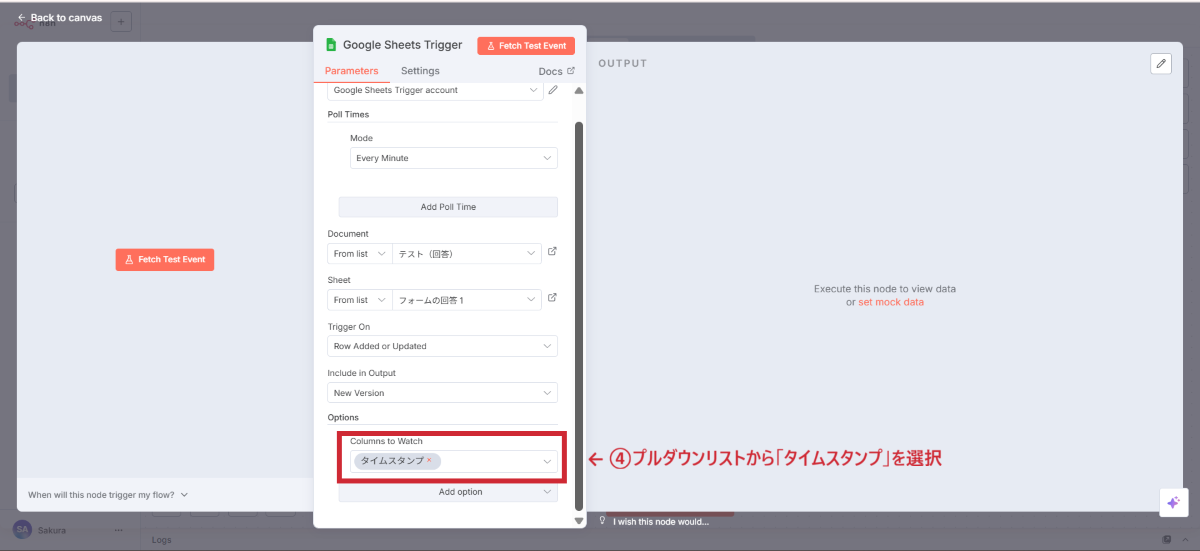Open the Include in Output dropdown
Screen dimensions: 1200x551
(x=442, y=393)
